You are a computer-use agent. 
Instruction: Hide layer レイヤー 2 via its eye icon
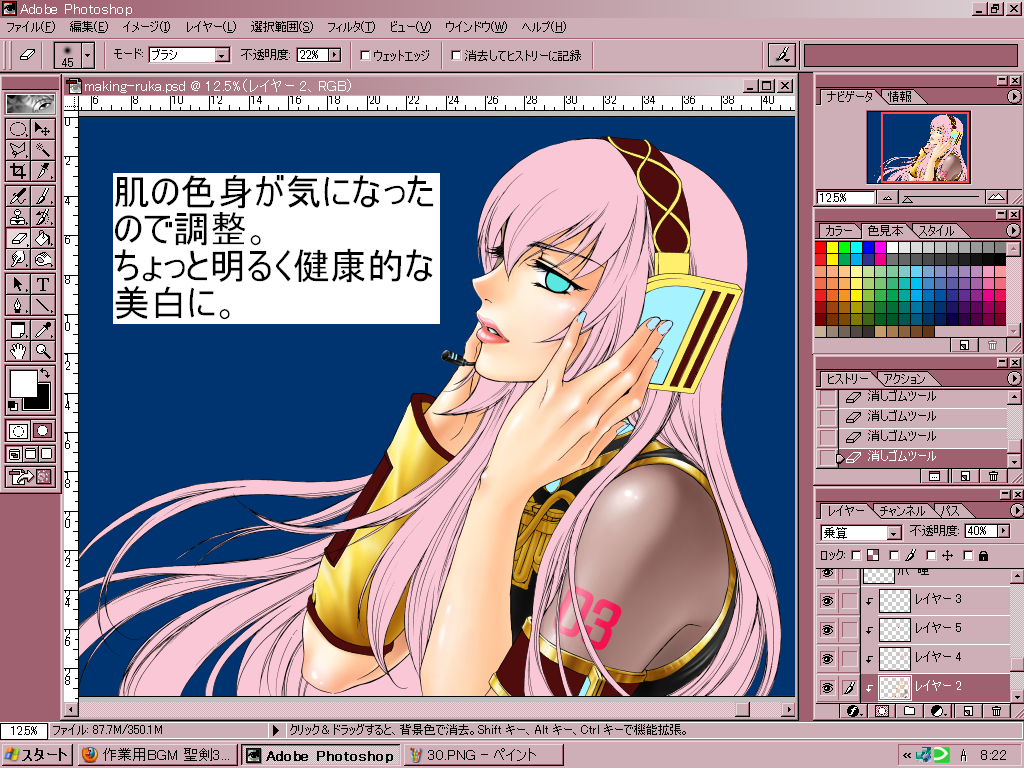[x=827, y=688]
